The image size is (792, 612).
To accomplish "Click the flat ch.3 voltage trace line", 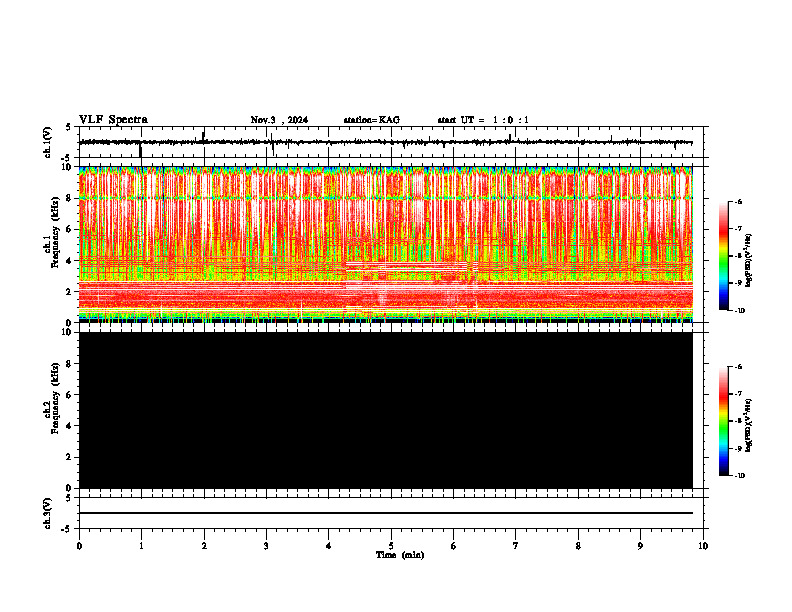I will point(386,513).
